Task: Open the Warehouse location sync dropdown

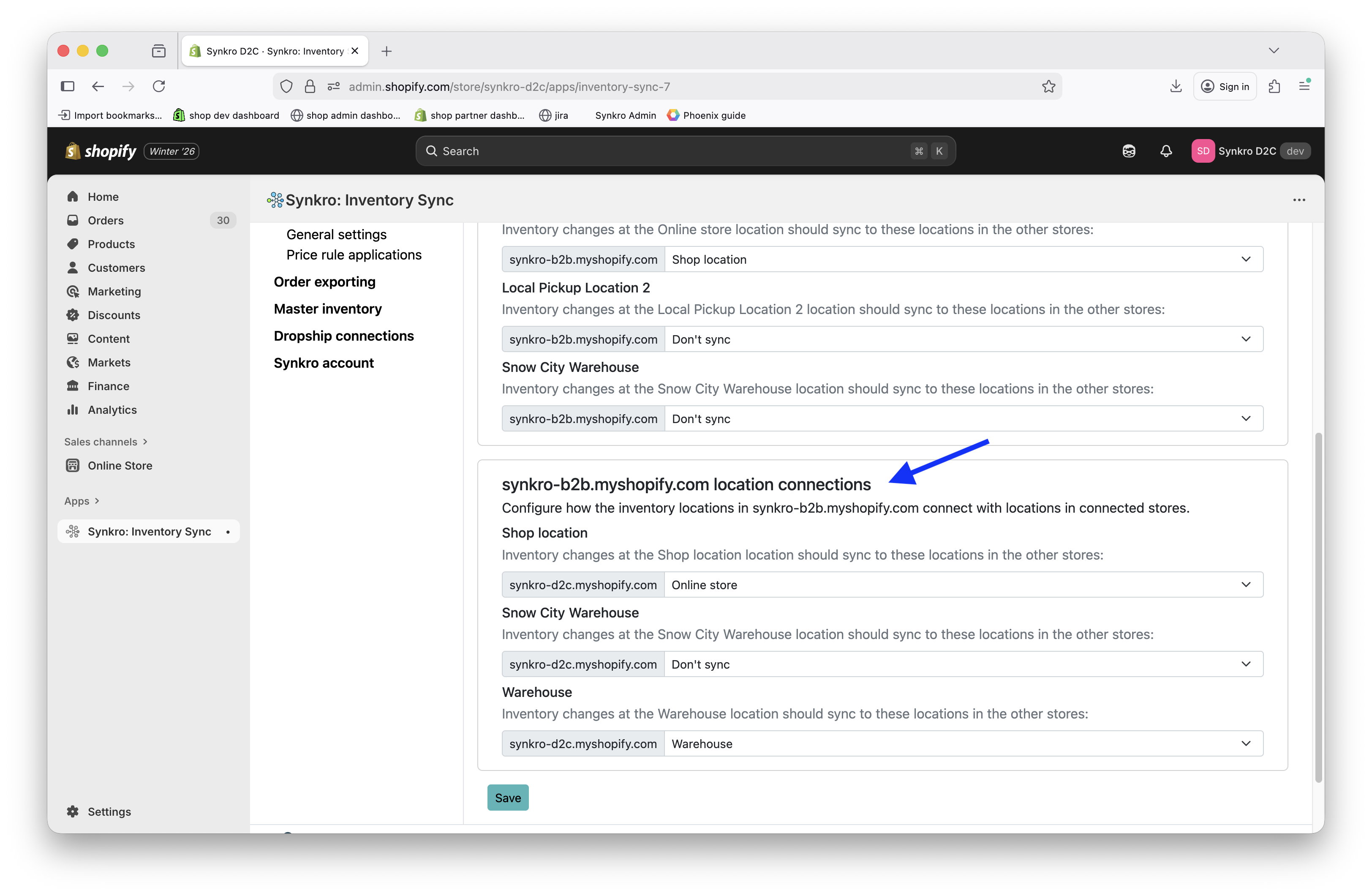Action: point(963,744)
